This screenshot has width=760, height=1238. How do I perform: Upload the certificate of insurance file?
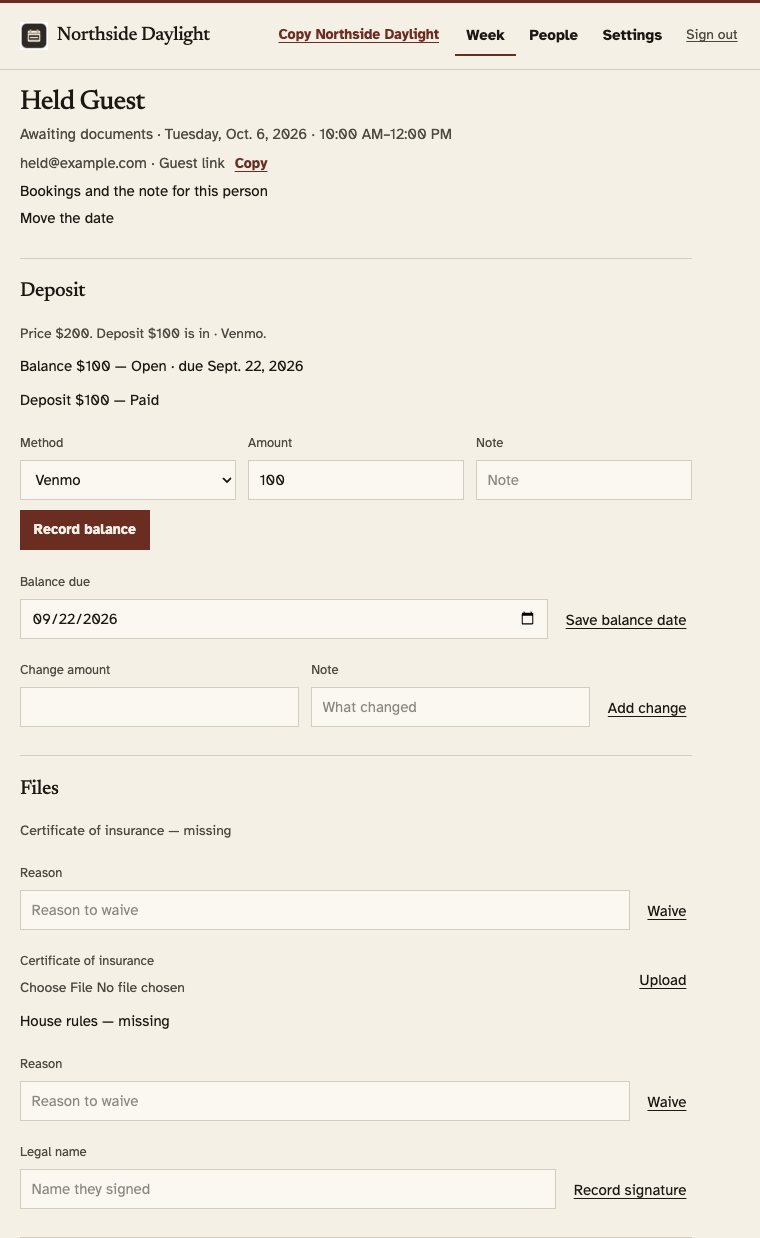point(663,980)
